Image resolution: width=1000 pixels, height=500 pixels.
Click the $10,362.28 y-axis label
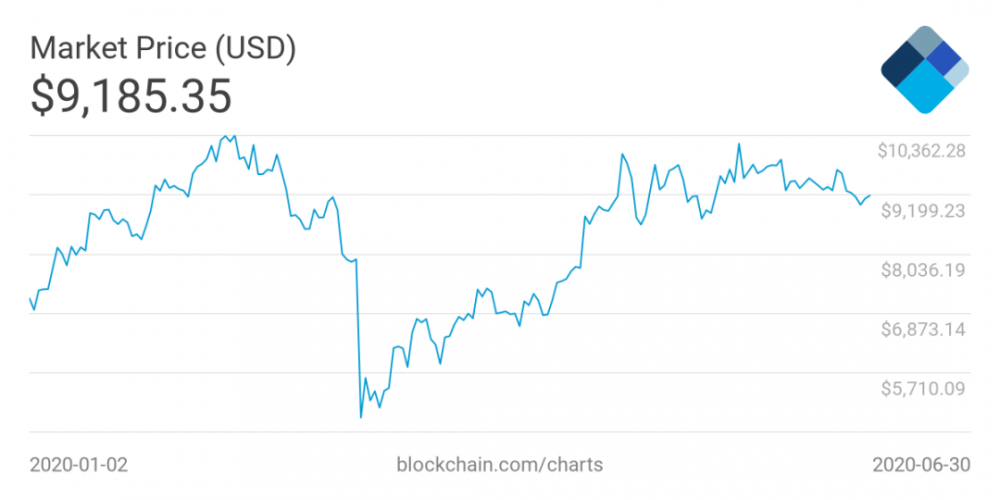coord(922,151)
